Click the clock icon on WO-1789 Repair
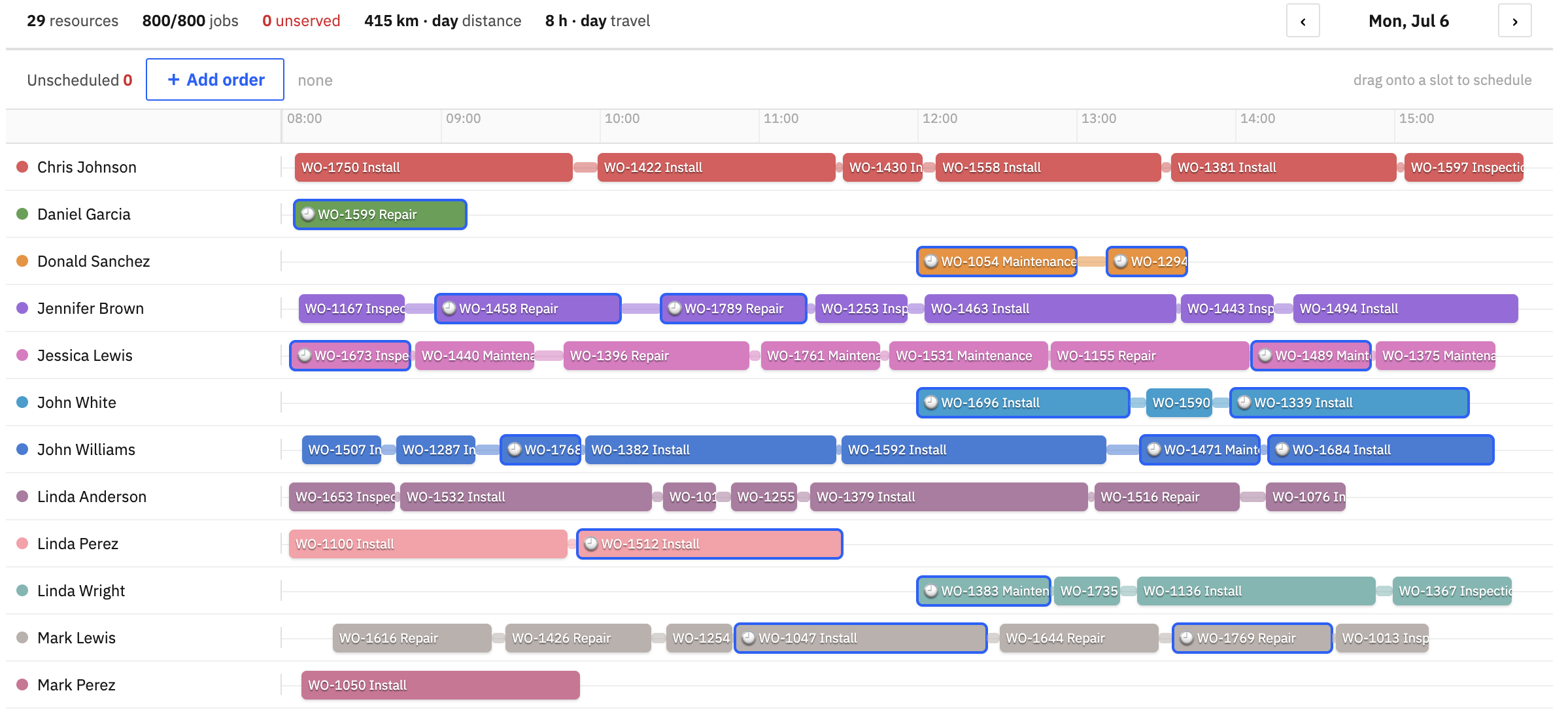1568x710 pixels. click(x=675, y=308)
